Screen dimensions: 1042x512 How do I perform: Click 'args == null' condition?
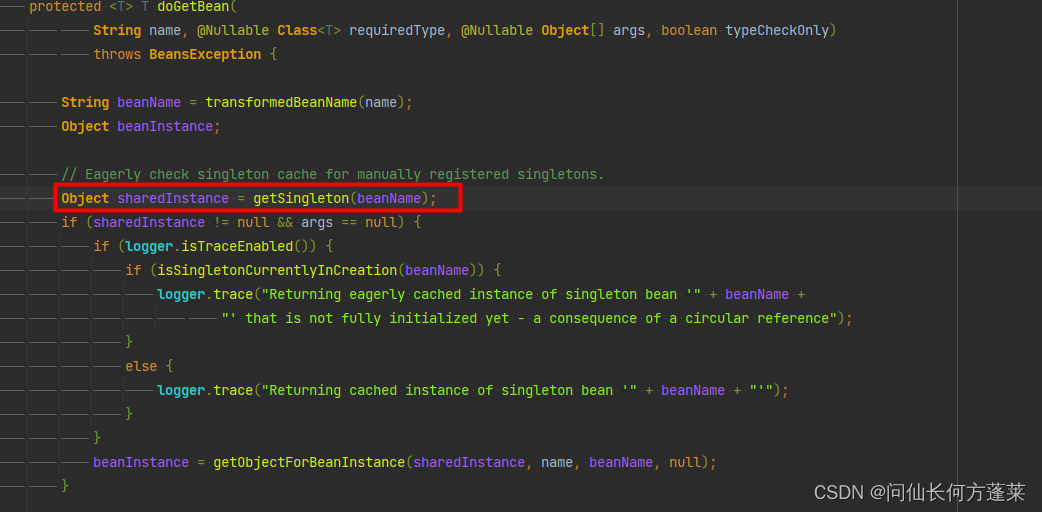(349, 222)
